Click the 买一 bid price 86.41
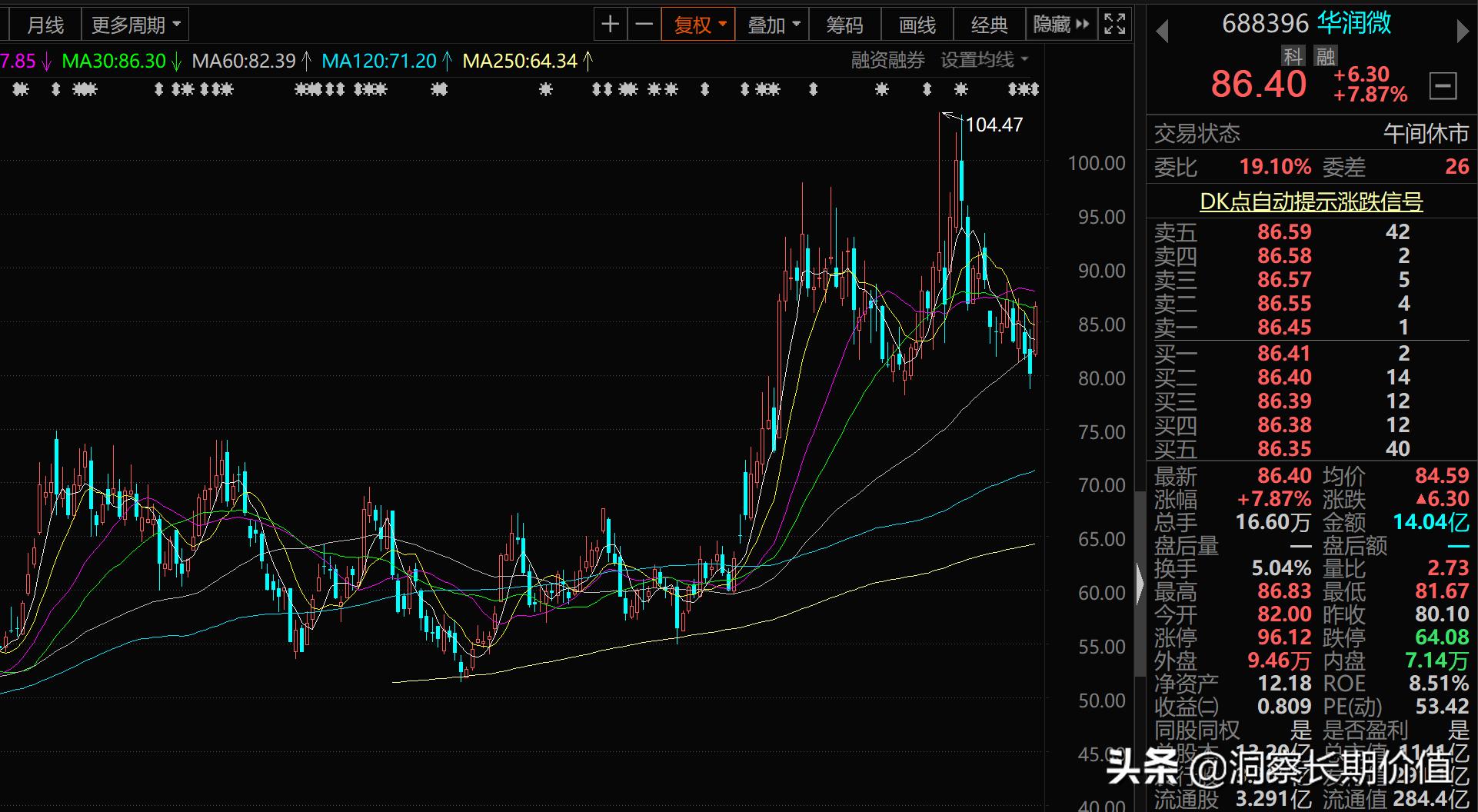This screenshot has height=812, width=1478. click(1284, 353)
